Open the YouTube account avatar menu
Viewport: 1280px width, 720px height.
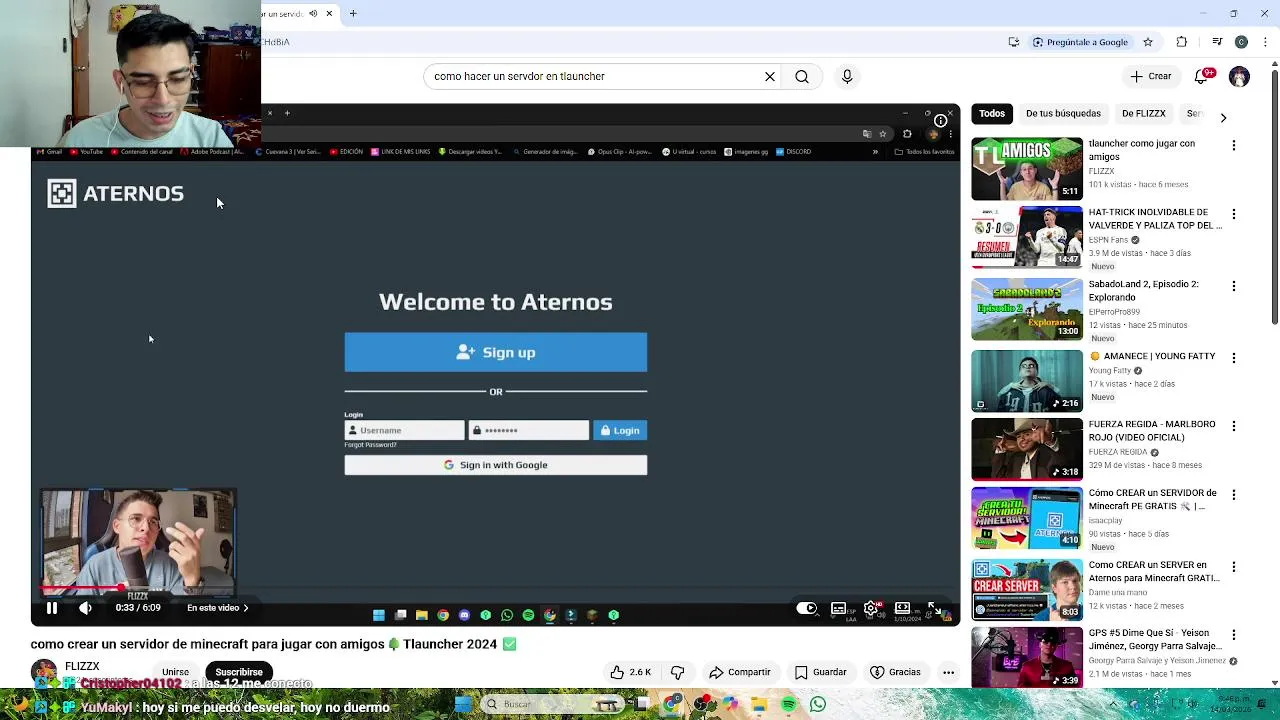[1239, 76]
